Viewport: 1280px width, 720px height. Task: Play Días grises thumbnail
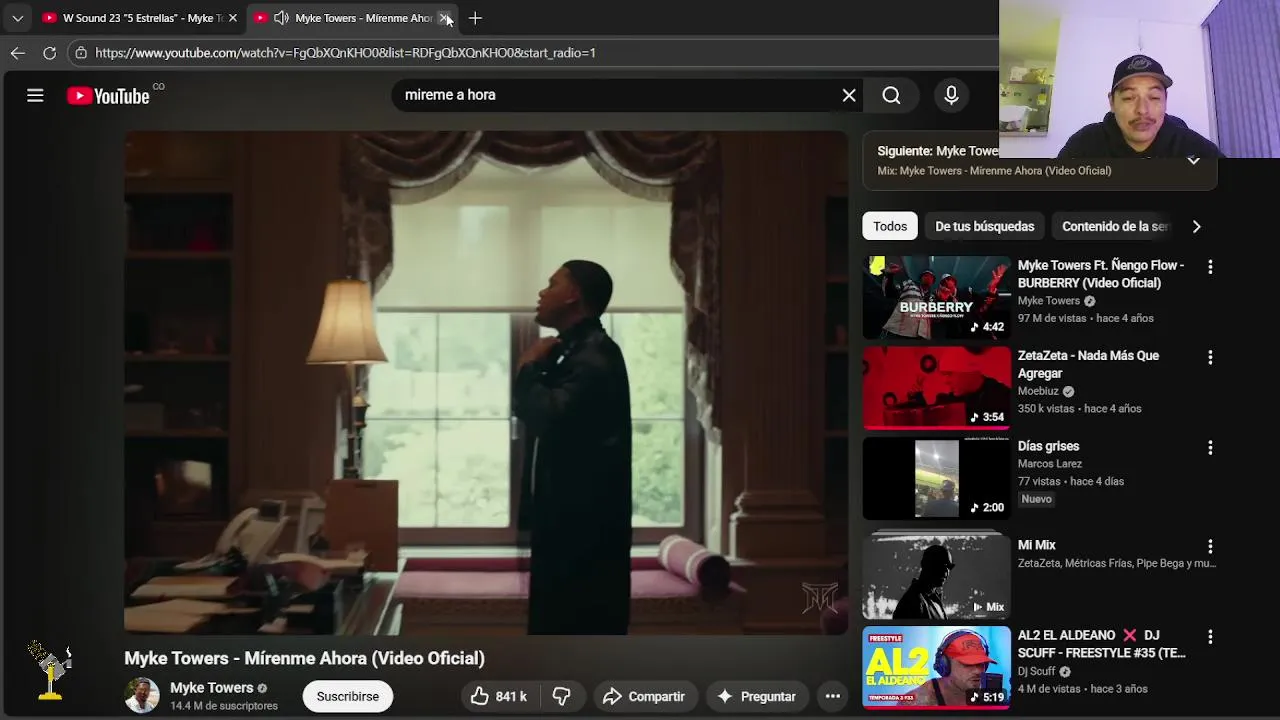[x=937, y=478]
